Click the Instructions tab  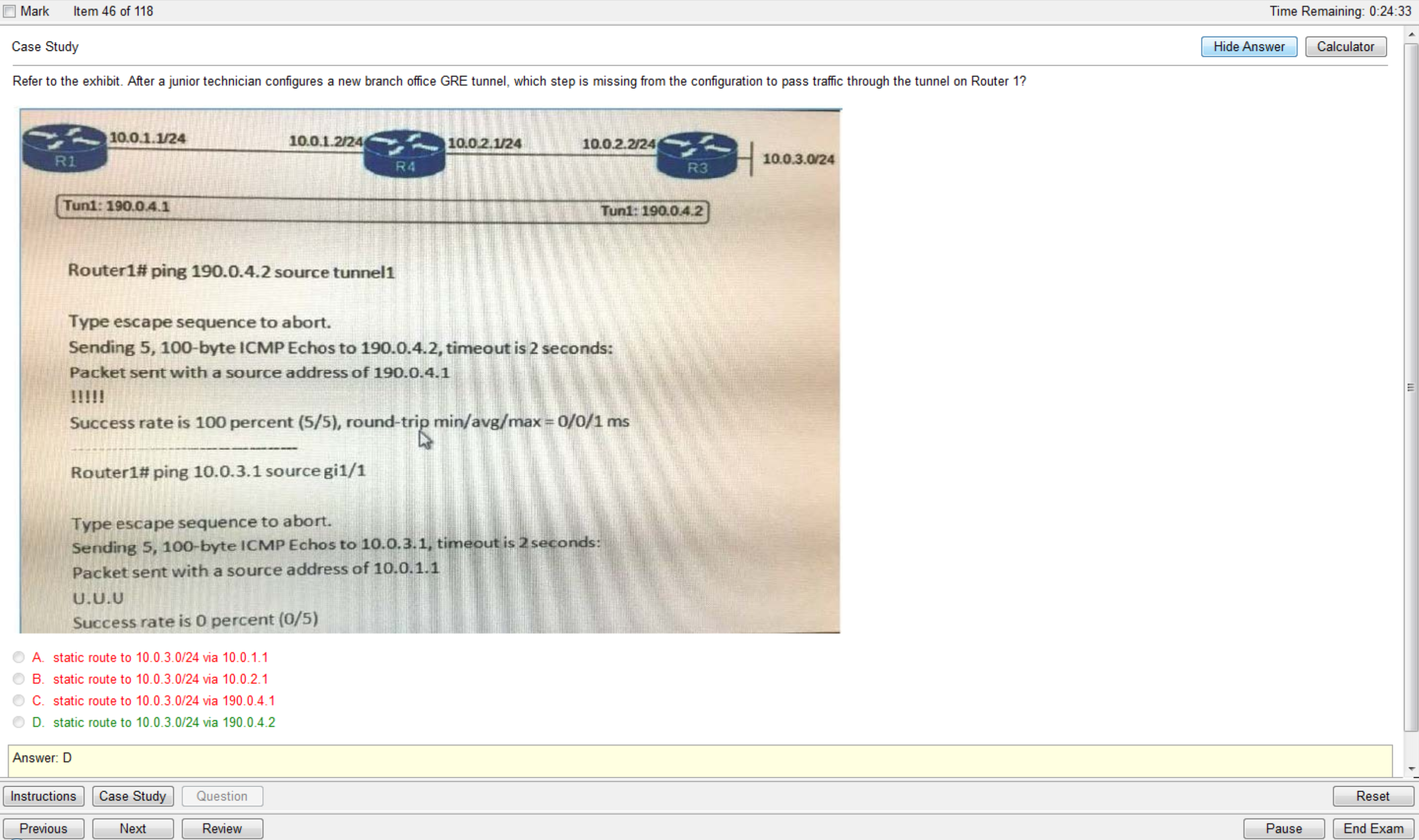[x=43, y=795]
